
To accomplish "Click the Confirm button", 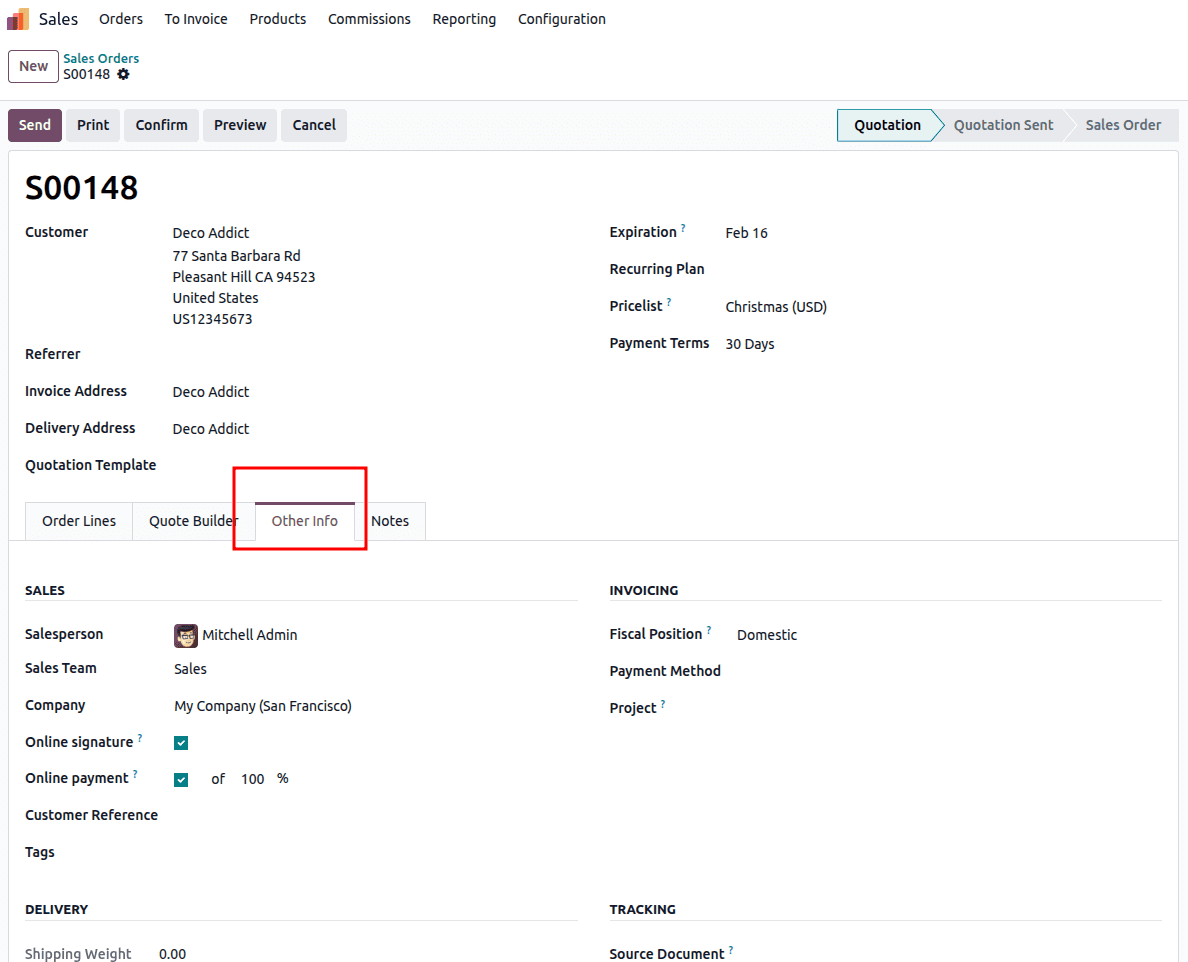I will (161, 125).
